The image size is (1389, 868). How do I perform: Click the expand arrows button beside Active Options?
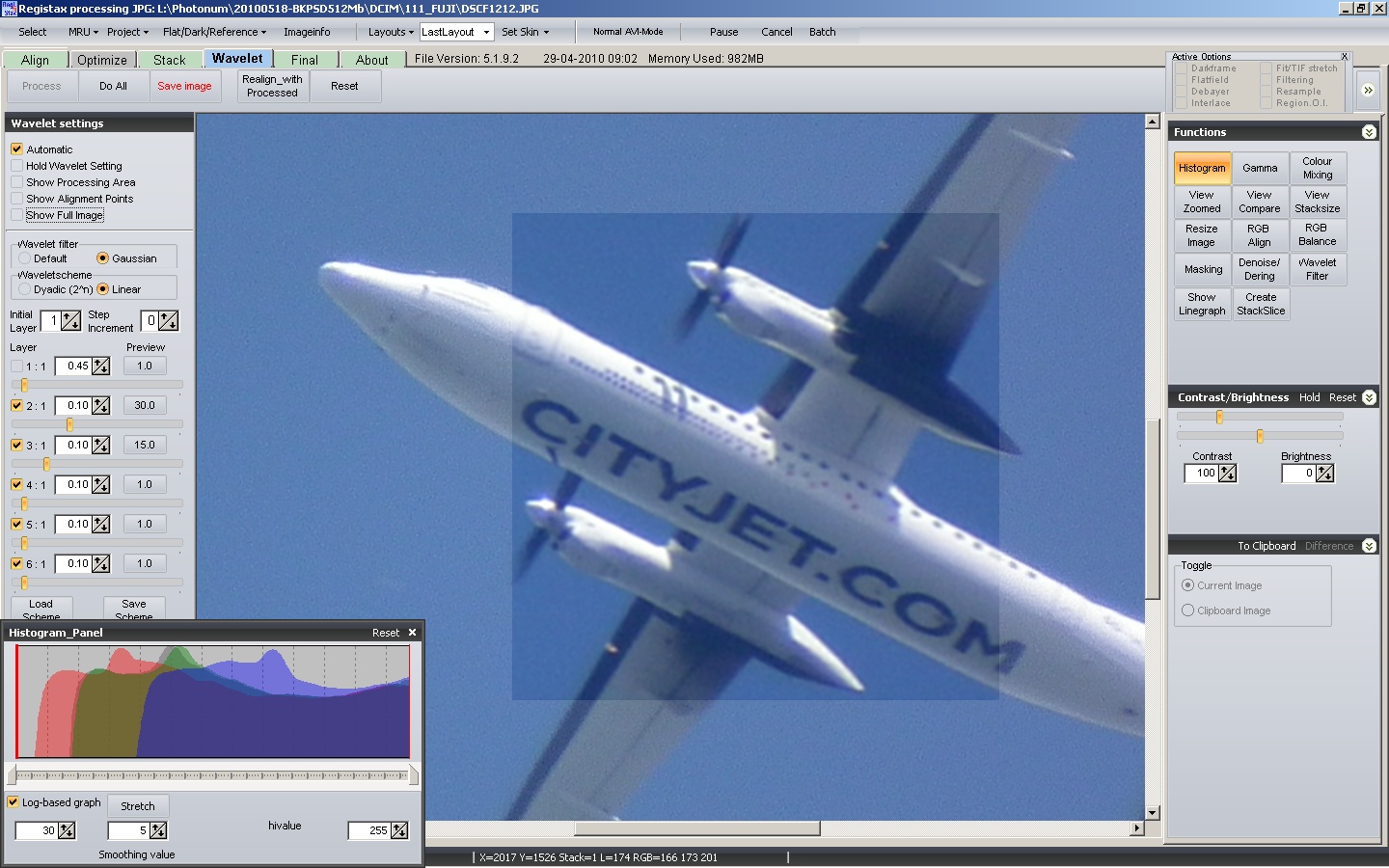[1368, 90]
